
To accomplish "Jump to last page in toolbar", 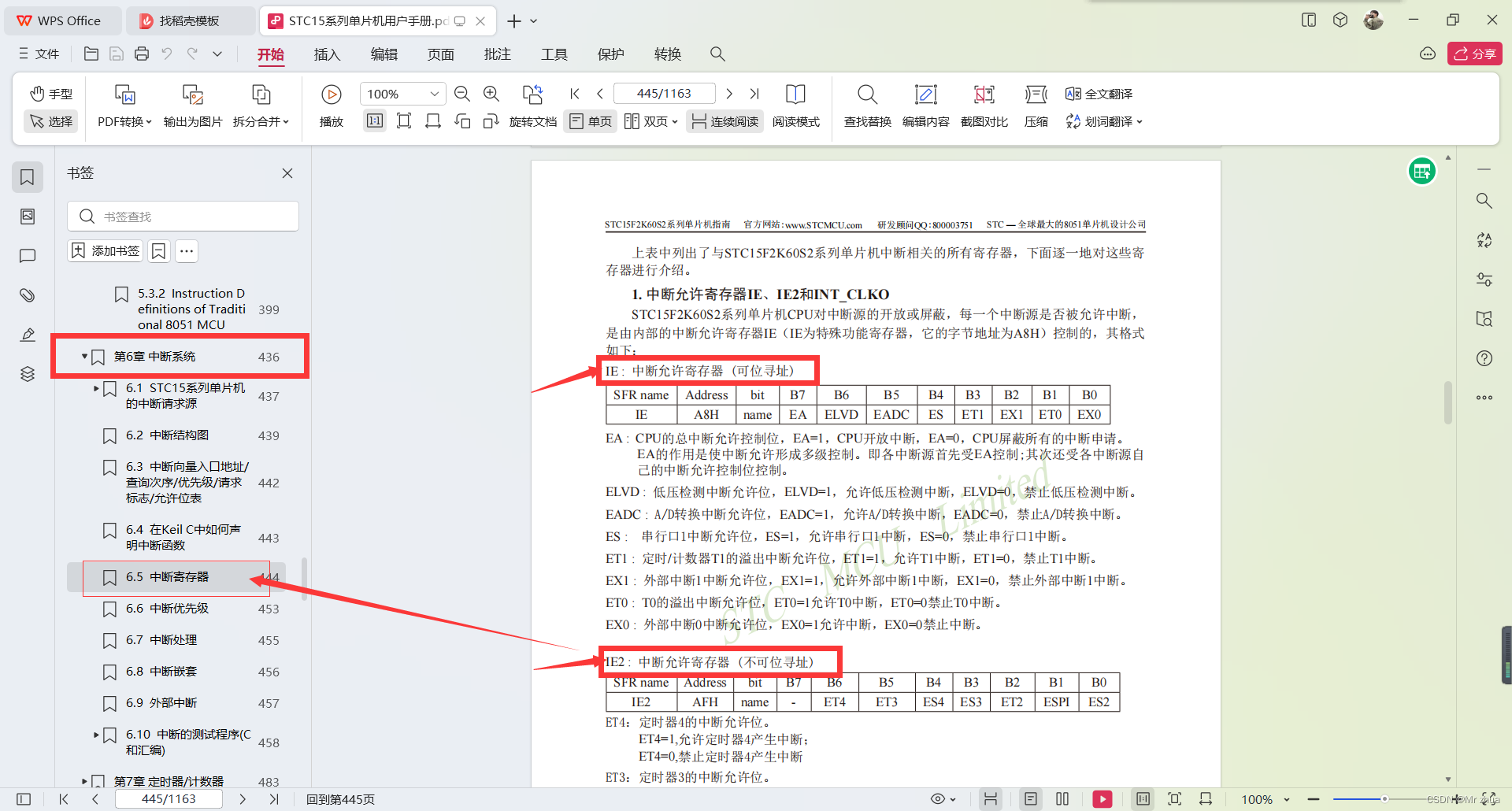I will coord(754,94).
